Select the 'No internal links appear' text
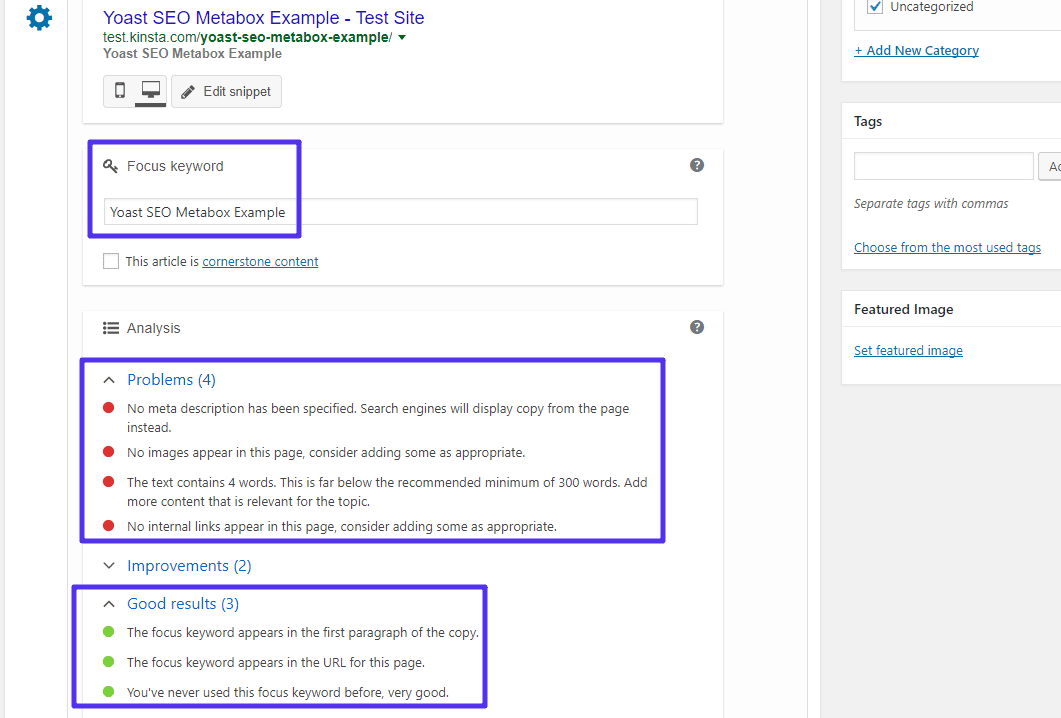Image resolution: width=1061 pixels, height=718 pixels. coord(342,526)
